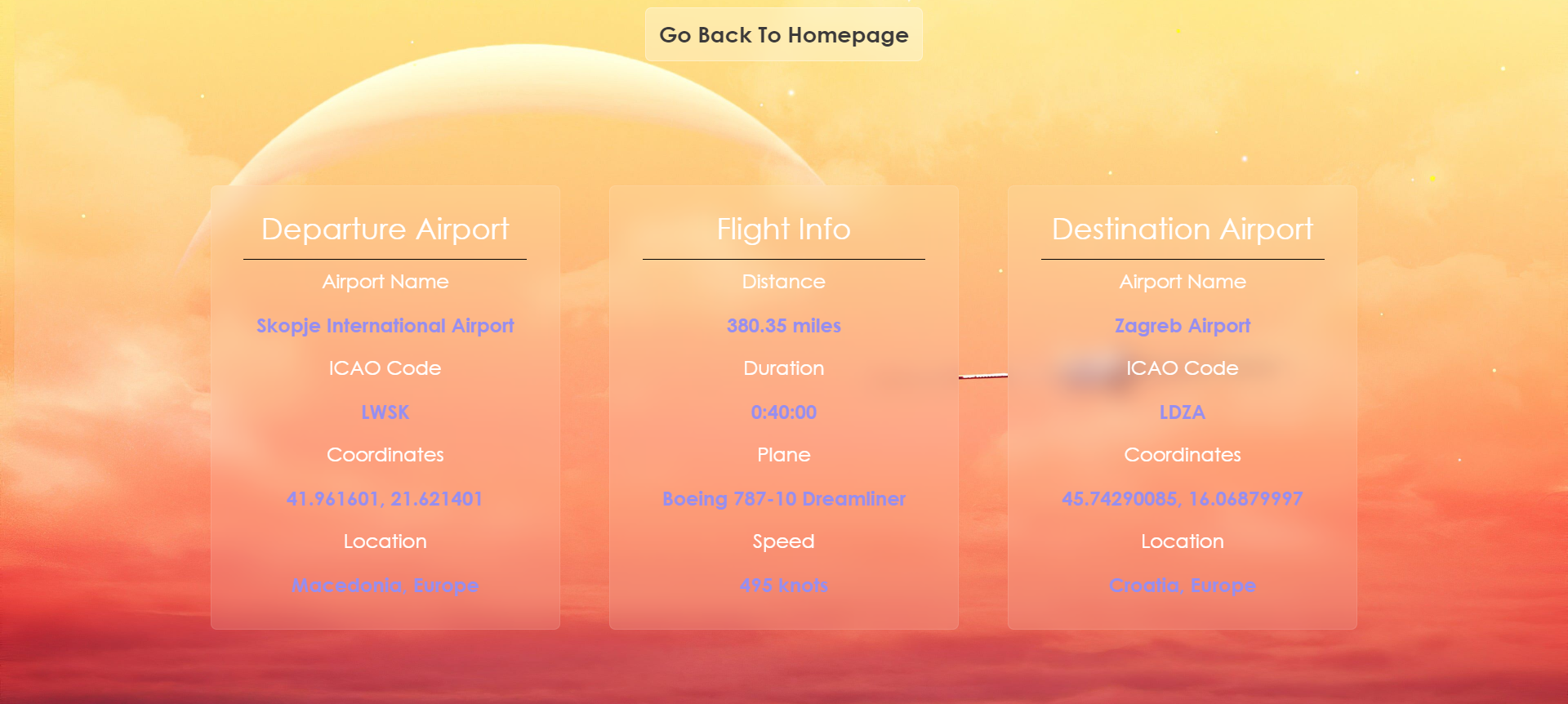The width and height of the screenshot is (1568, 704).
Task: Click the Distance label in Flight Info
Action: (783, 282)
